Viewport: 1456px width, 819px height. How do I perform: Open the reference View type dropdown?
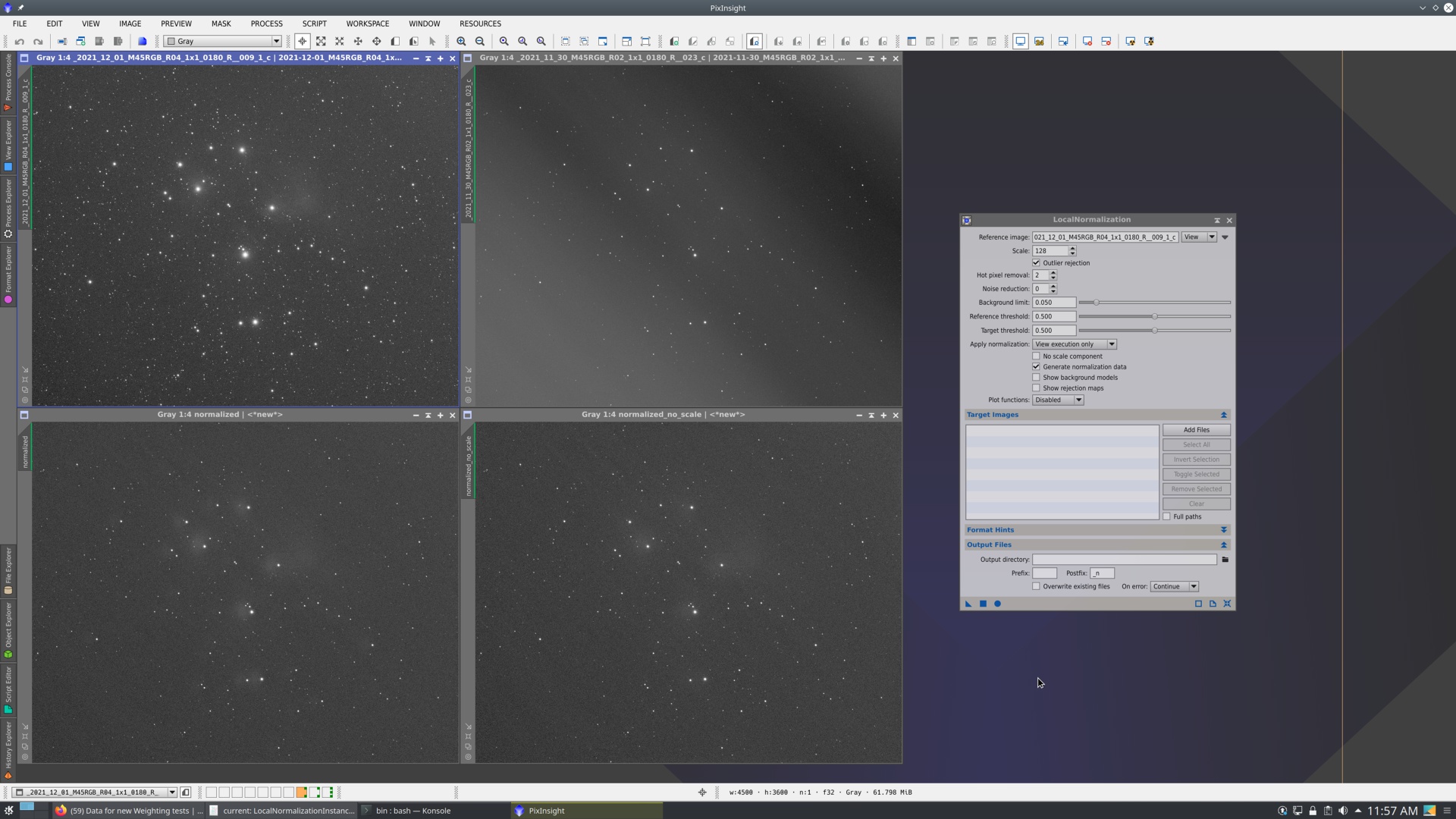(1199, 237)
